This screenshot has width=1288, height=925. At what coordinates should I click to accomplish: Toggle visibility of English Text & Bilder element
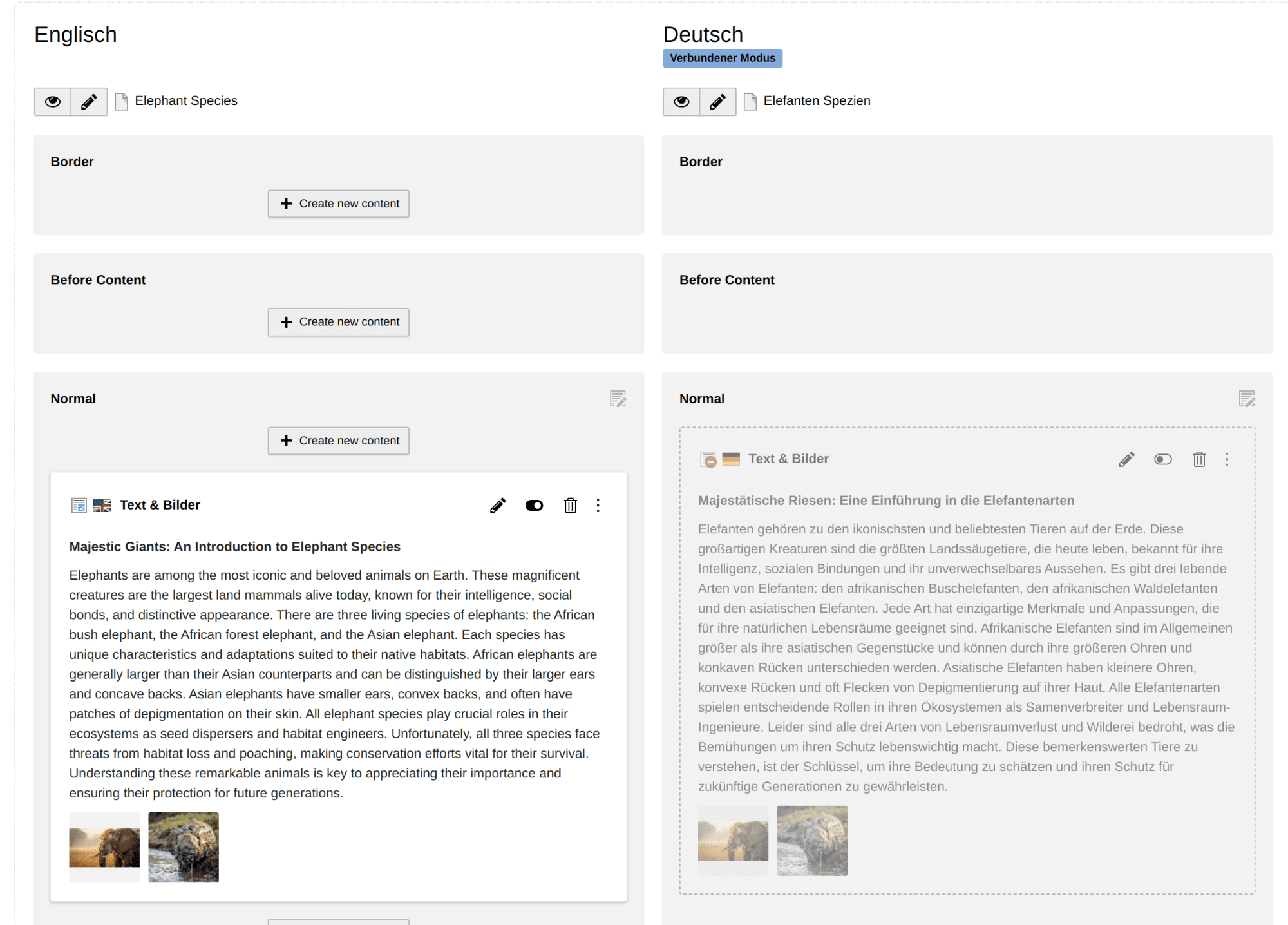(x=534, y=506)
